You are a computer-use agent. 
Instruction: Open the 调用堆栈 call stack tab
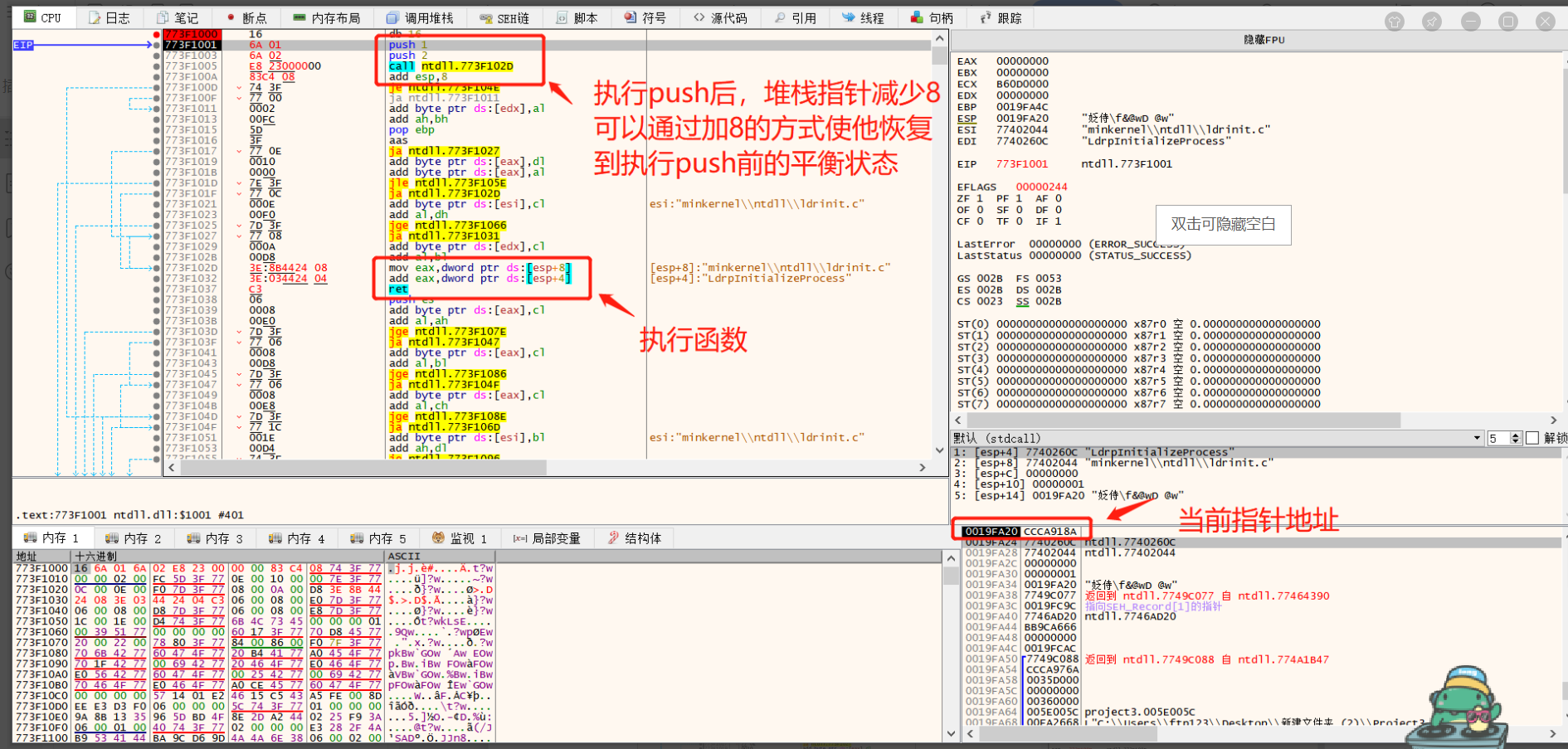point(420,17)
